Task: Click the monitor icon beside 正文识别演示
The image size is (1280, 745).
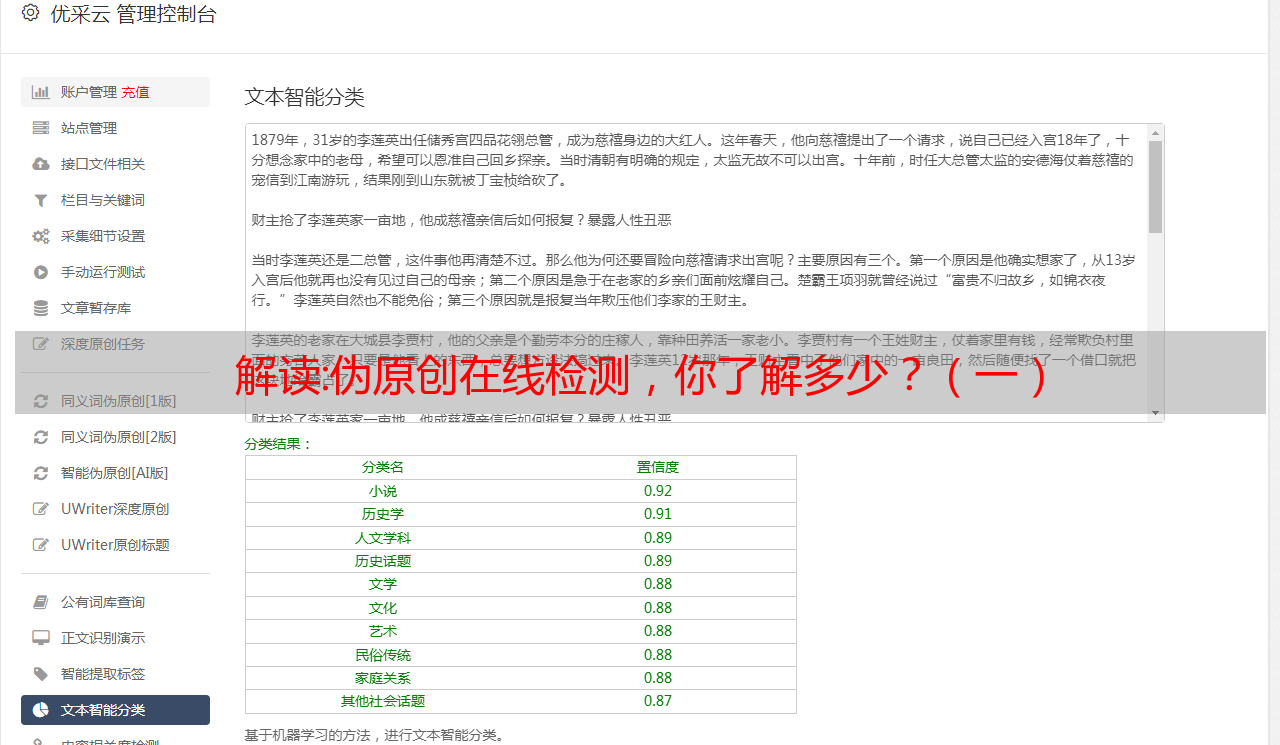Action: [x=41, y=638]
